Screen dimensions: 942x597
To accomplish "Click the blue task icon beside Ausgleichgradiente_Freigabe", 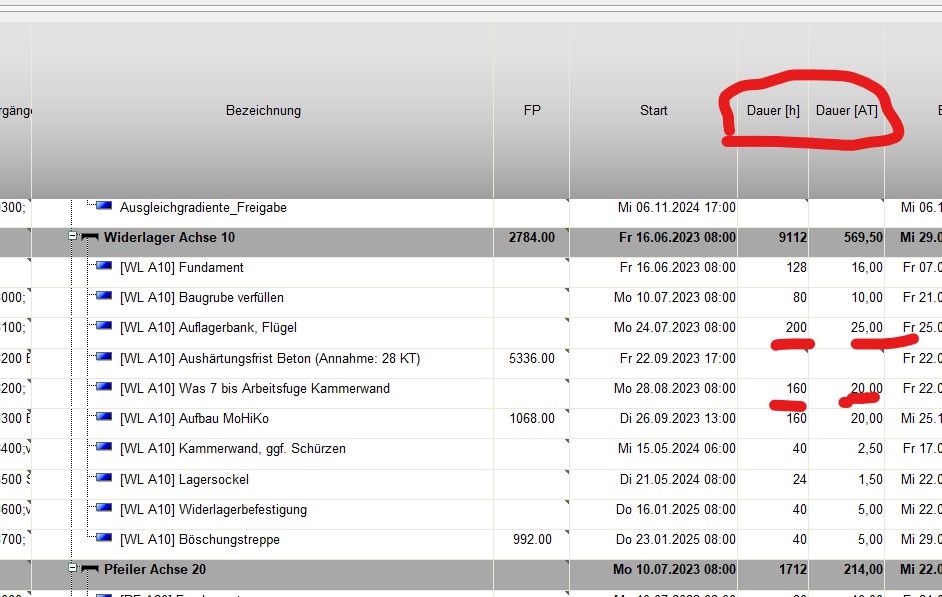I will pyautogui.click(x=104, y=207).
